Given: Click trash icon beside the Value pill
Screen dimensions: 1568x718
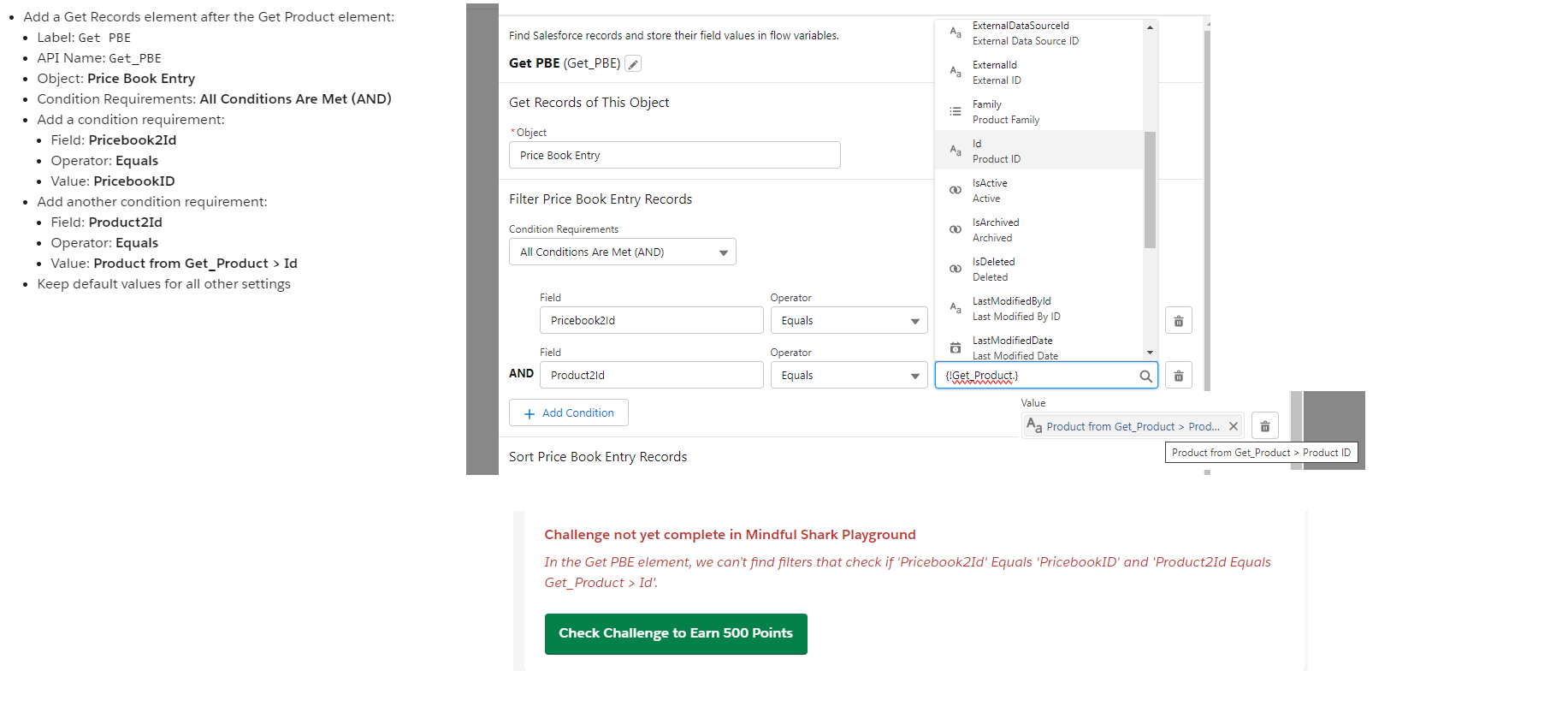Looking at the screenshot, I should pos(1265,426).
